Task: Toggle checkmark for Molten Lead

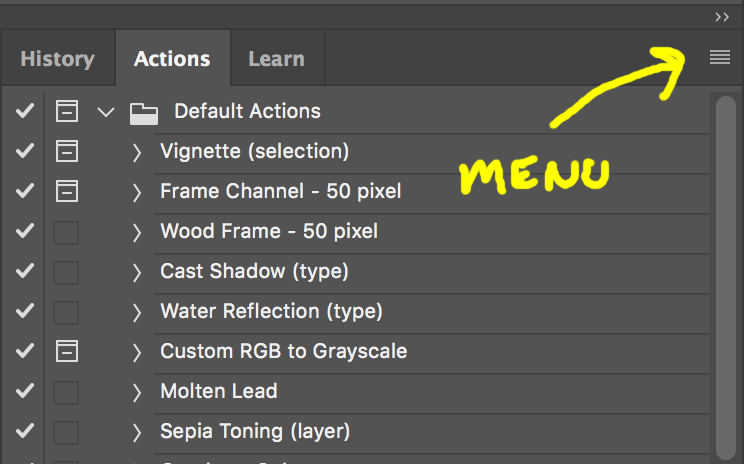Action: (x=25, y=391)
